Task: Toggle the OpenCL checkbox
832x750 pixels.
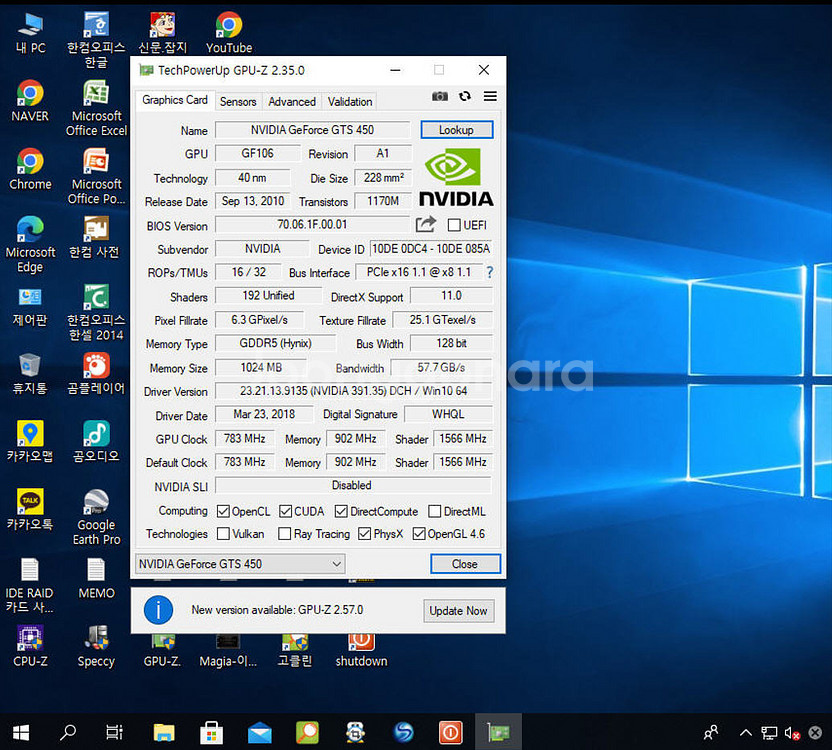Action: (x=223, y=512)
